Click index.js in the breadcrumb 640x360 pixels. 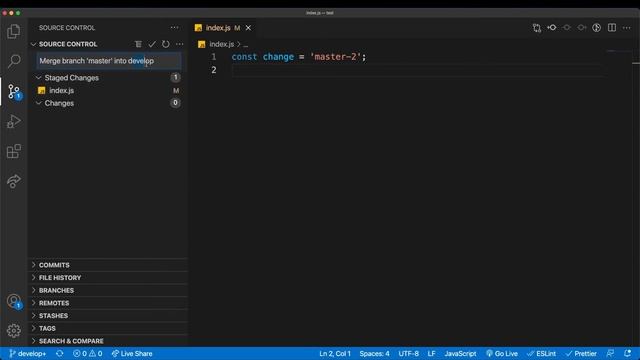(221, 44)
